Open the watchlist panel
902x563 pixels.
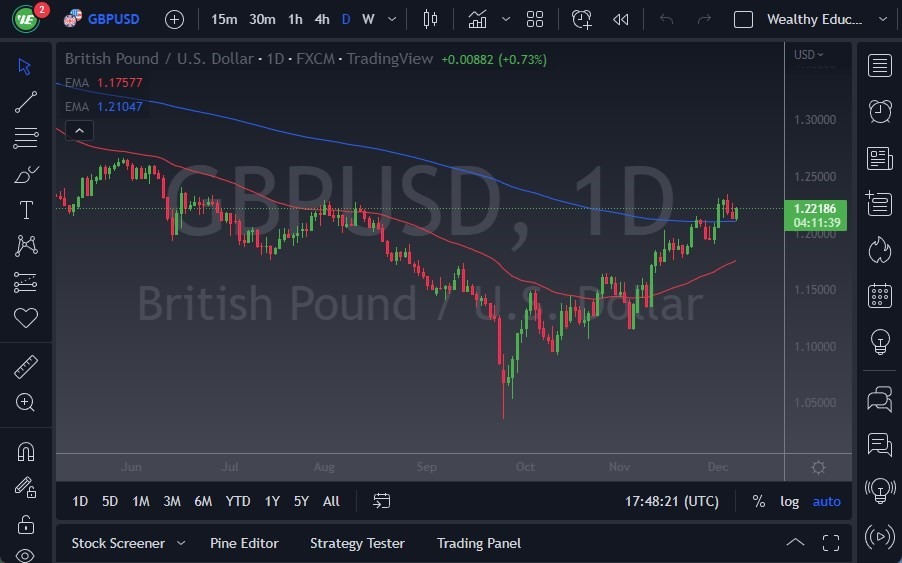coord(880,66)
